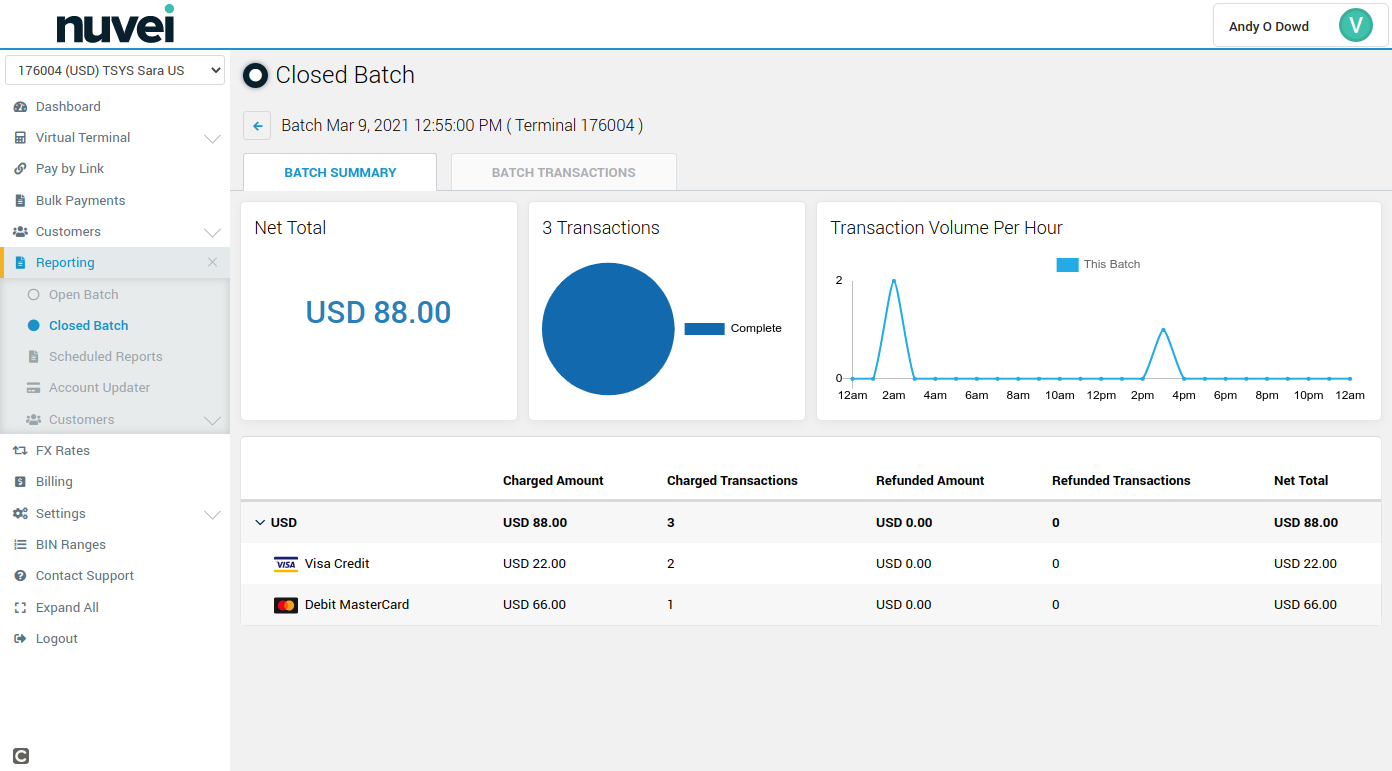Click the FX Rates exchange icon
Image resolution: width=1392 pixels, height=771 pixels.
pos(20,451)
